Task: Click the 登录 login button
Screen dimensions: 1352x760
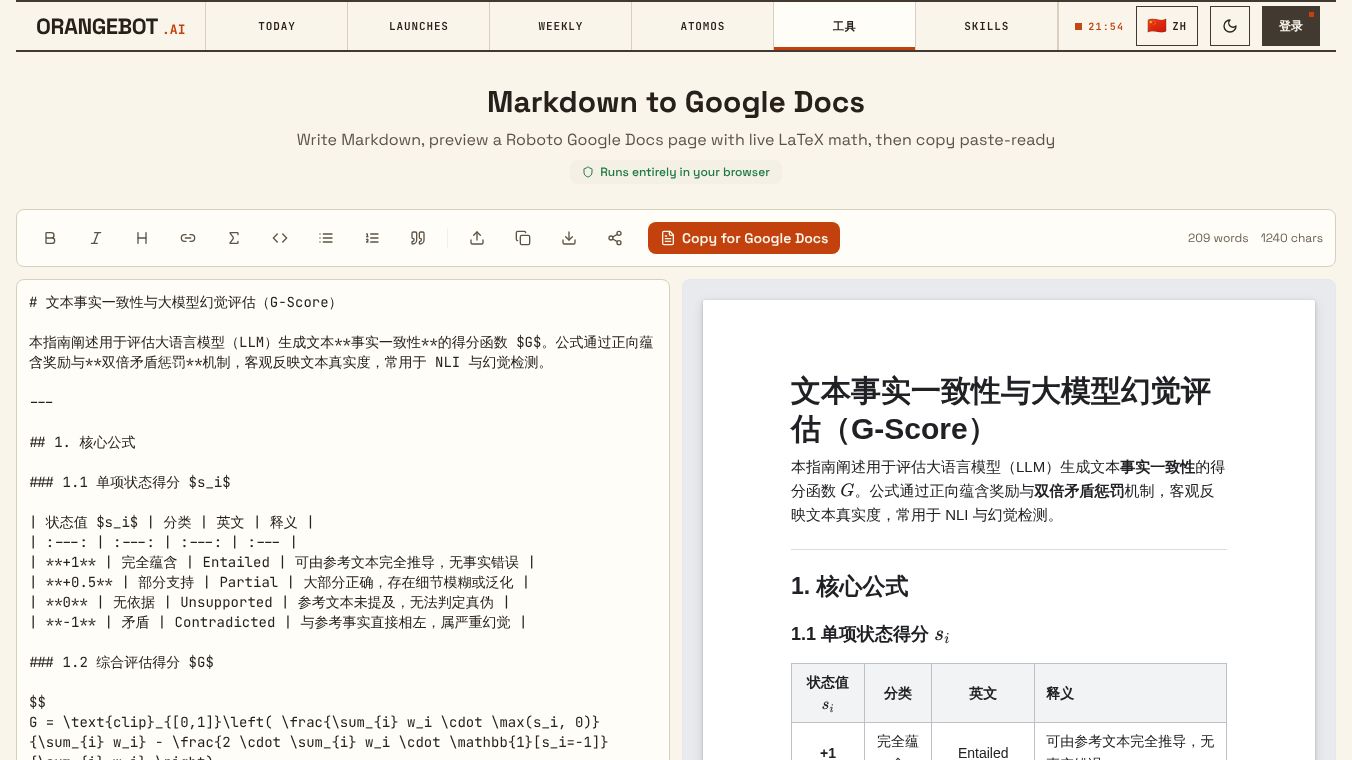Action: [x=1291, y=26]
